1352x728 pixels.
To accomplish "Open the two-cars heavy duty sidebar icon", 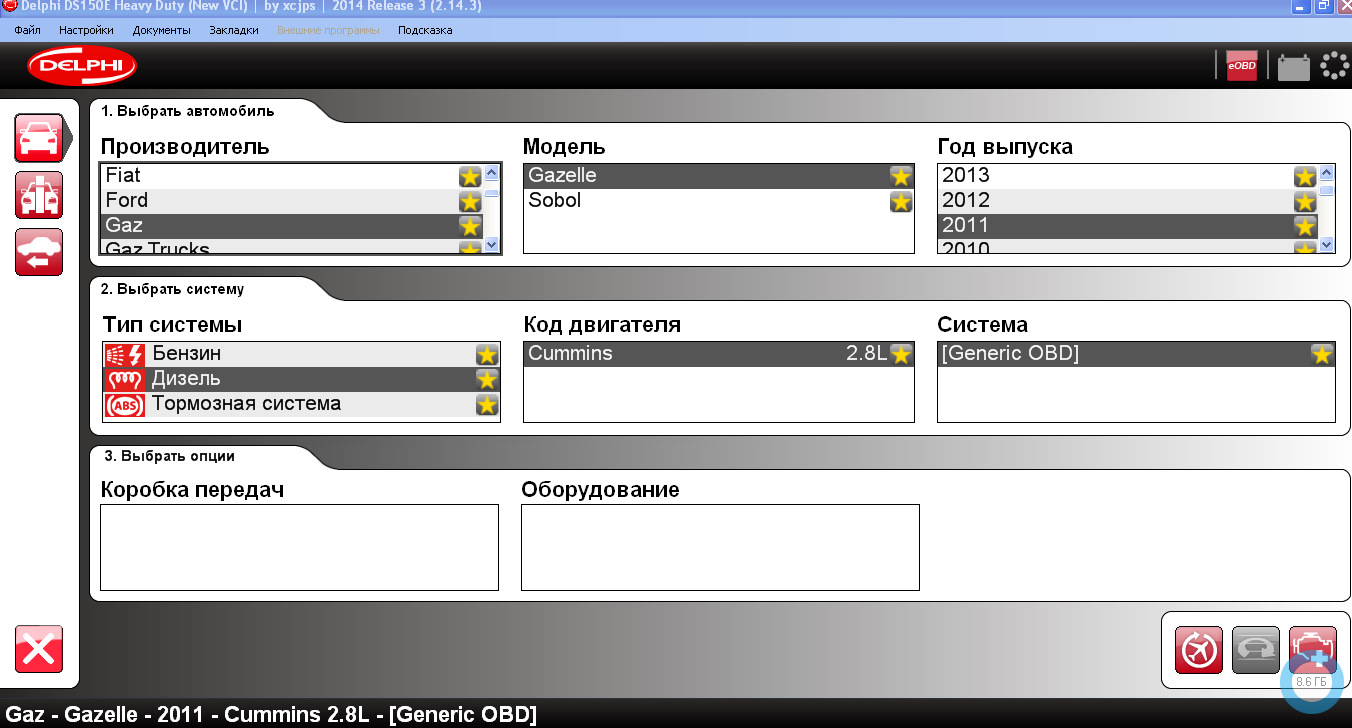I will [39, 195].
